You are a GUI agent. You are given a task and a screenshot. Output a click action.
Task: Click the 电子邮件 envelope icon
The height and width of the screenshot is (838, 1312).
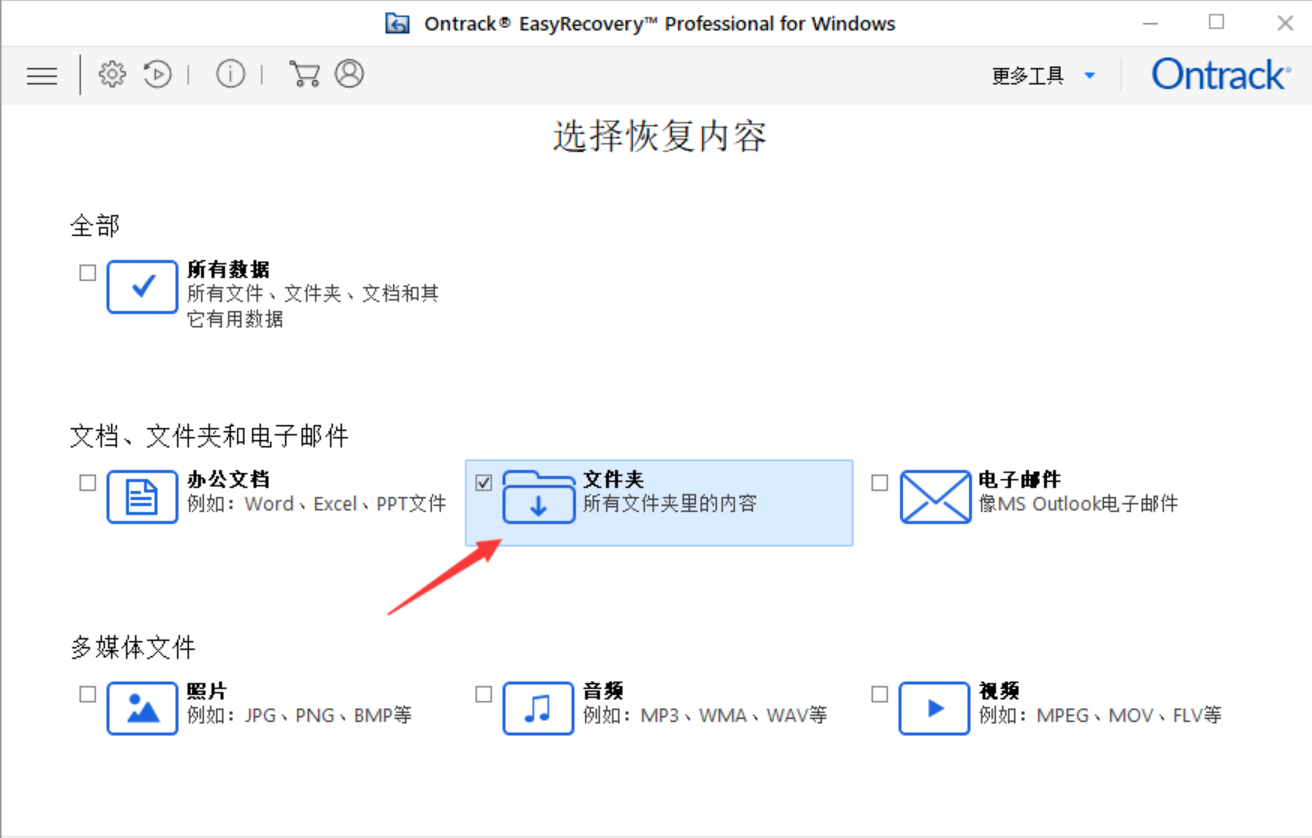coord(935,497)
